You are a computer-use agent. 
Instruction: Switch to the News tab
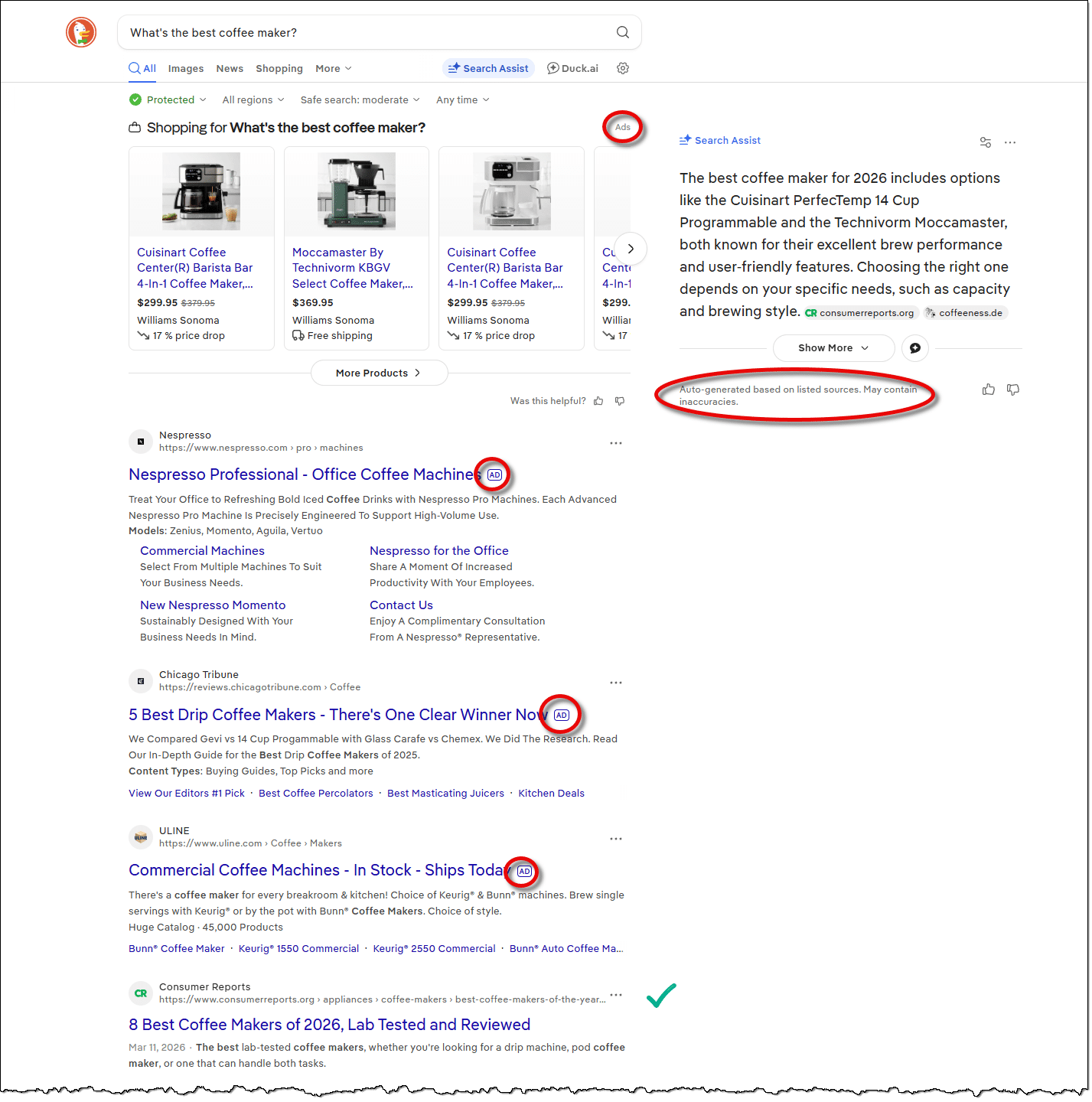[230, 68]
